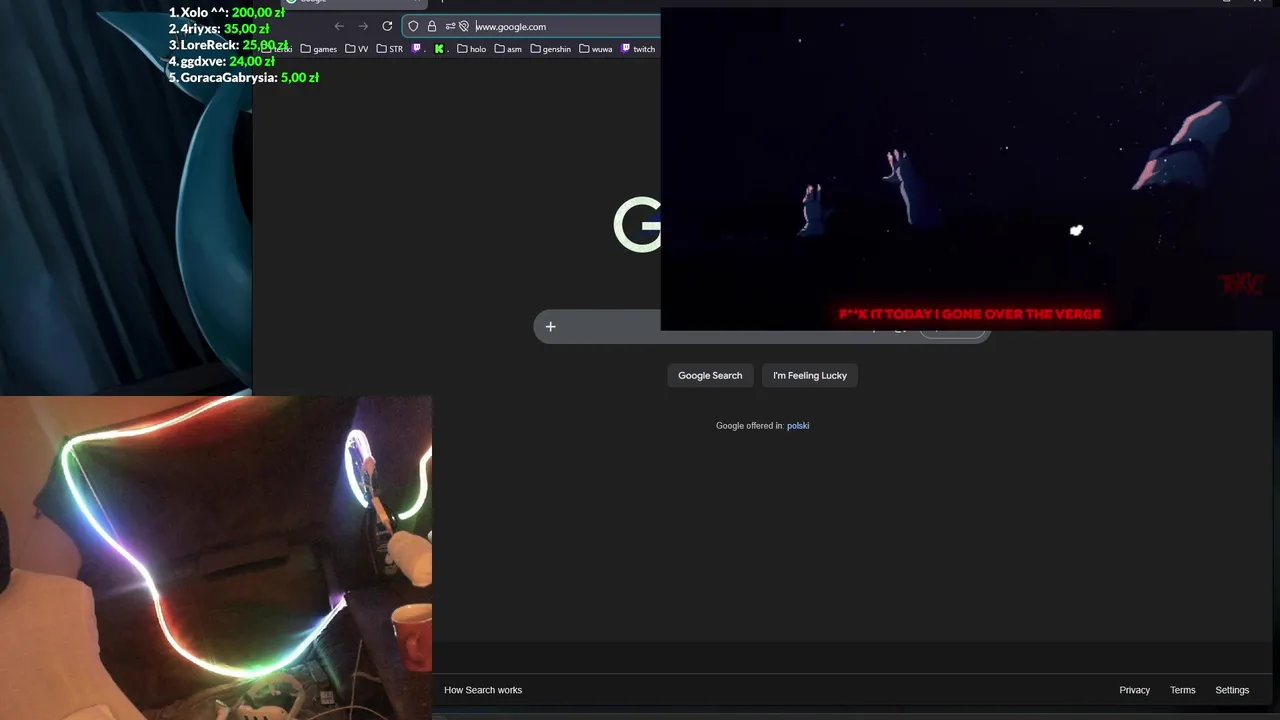Click the Google Search button

710,375
